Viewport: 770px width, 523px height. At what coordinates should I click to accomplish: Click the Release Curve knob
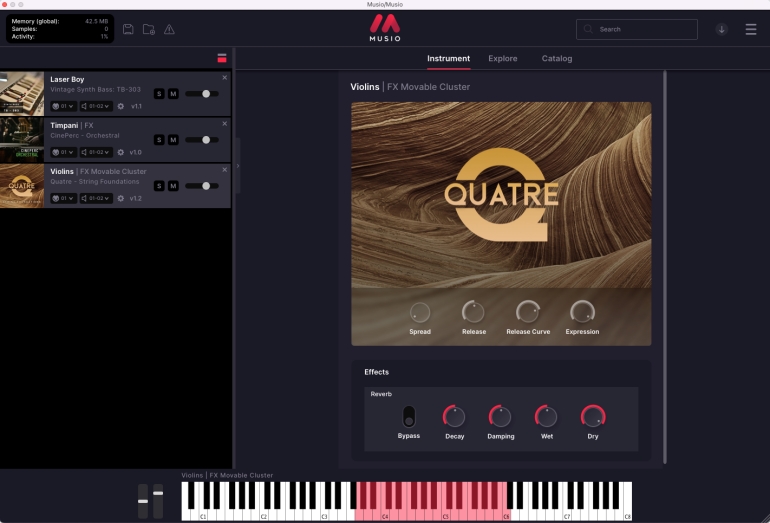tap(528, 312)
